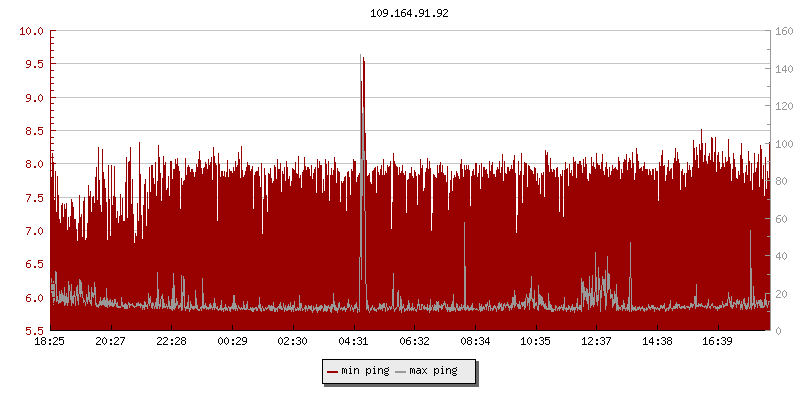Click the 00:29 time axis label

tap(232, 342)
